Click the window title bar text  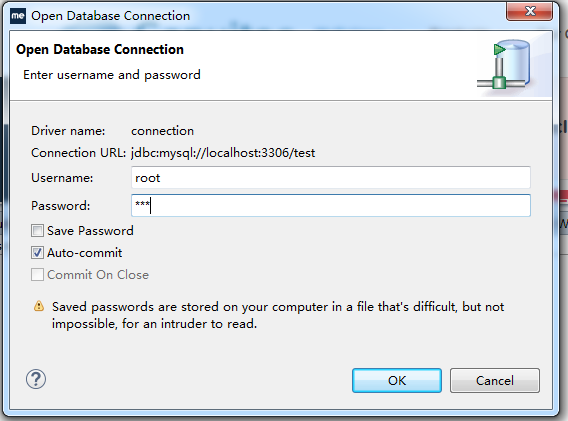[110, 16]
